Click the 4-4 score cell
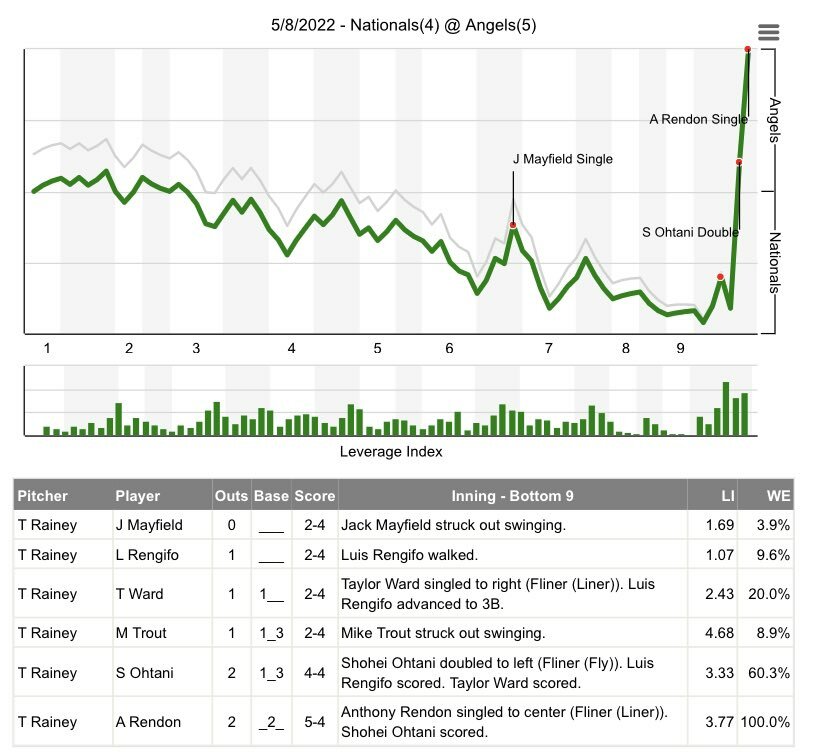 (x=315, y=673)
